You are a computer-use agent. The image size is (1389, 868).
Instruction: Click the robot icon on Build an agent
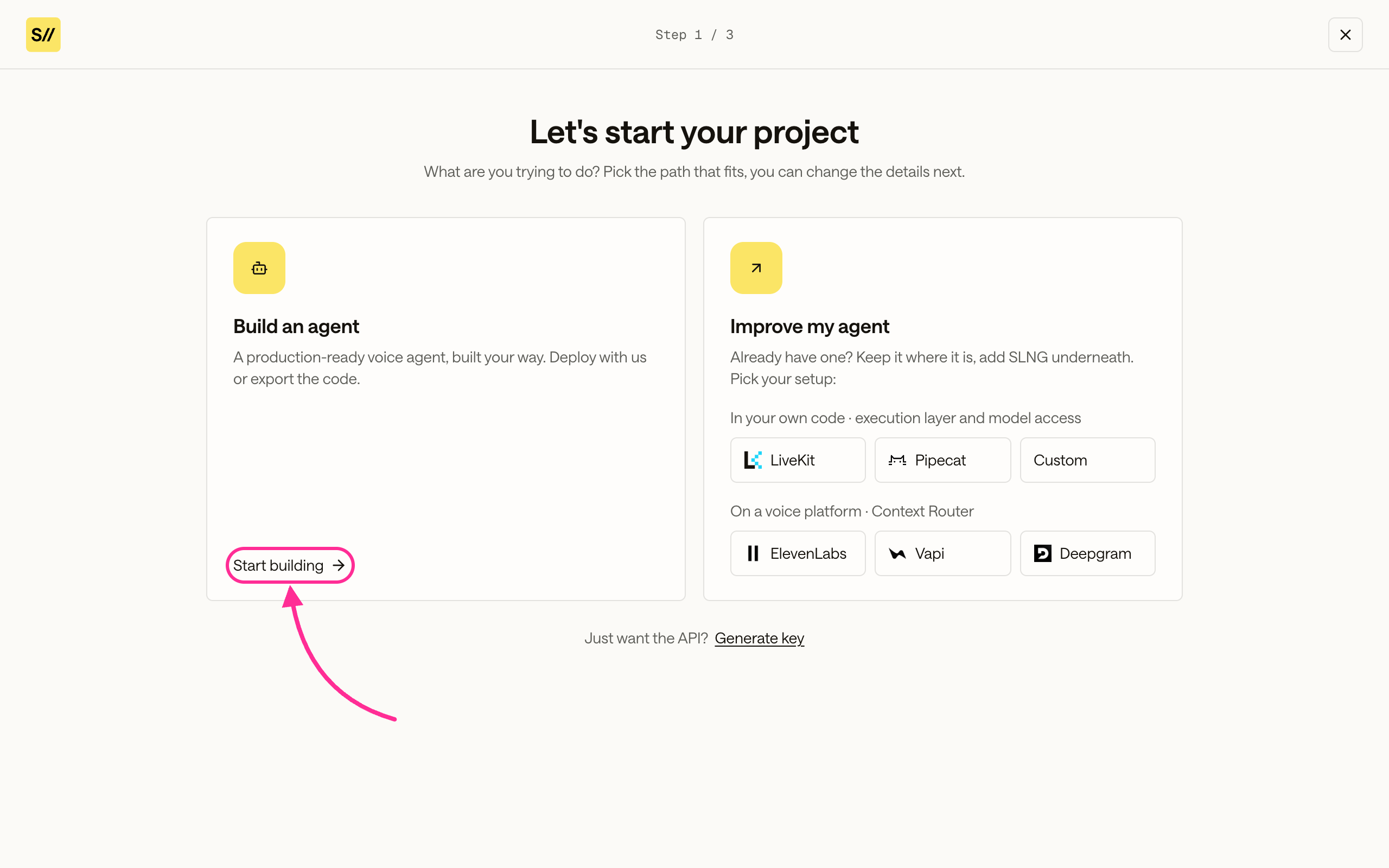[x=259, y=267]
